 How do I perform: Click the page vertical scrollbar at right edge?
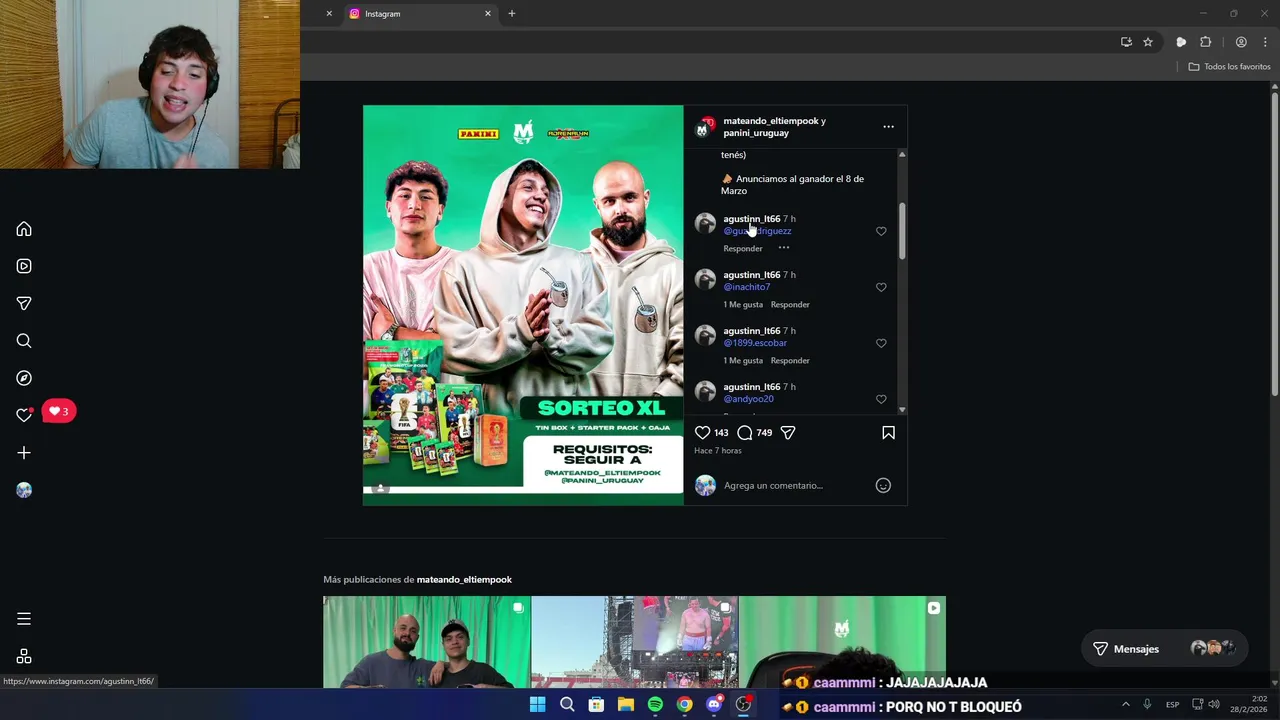click(1275, 245)
